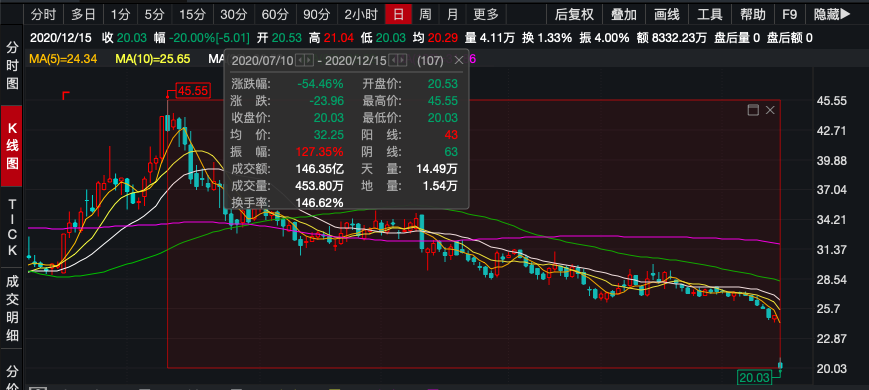Click the 45.55 high price marker
Viewport: 869px width, 390px height.
pos(193,91)
